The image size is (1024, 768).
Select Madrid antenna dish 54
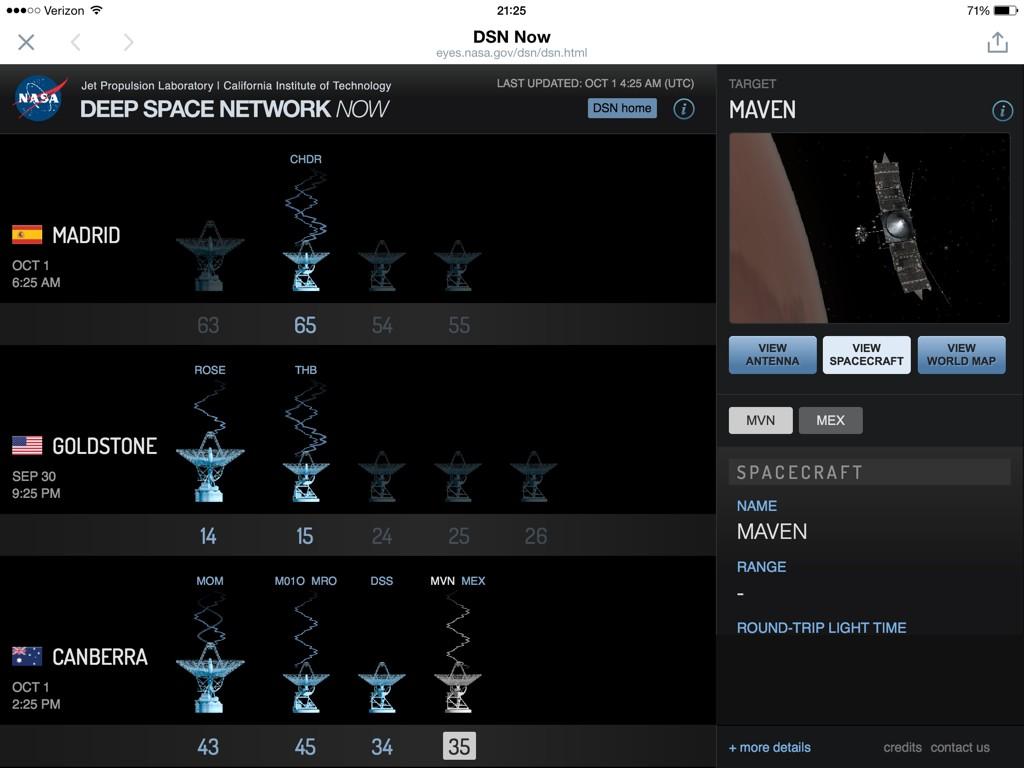(x=382, y=266)
